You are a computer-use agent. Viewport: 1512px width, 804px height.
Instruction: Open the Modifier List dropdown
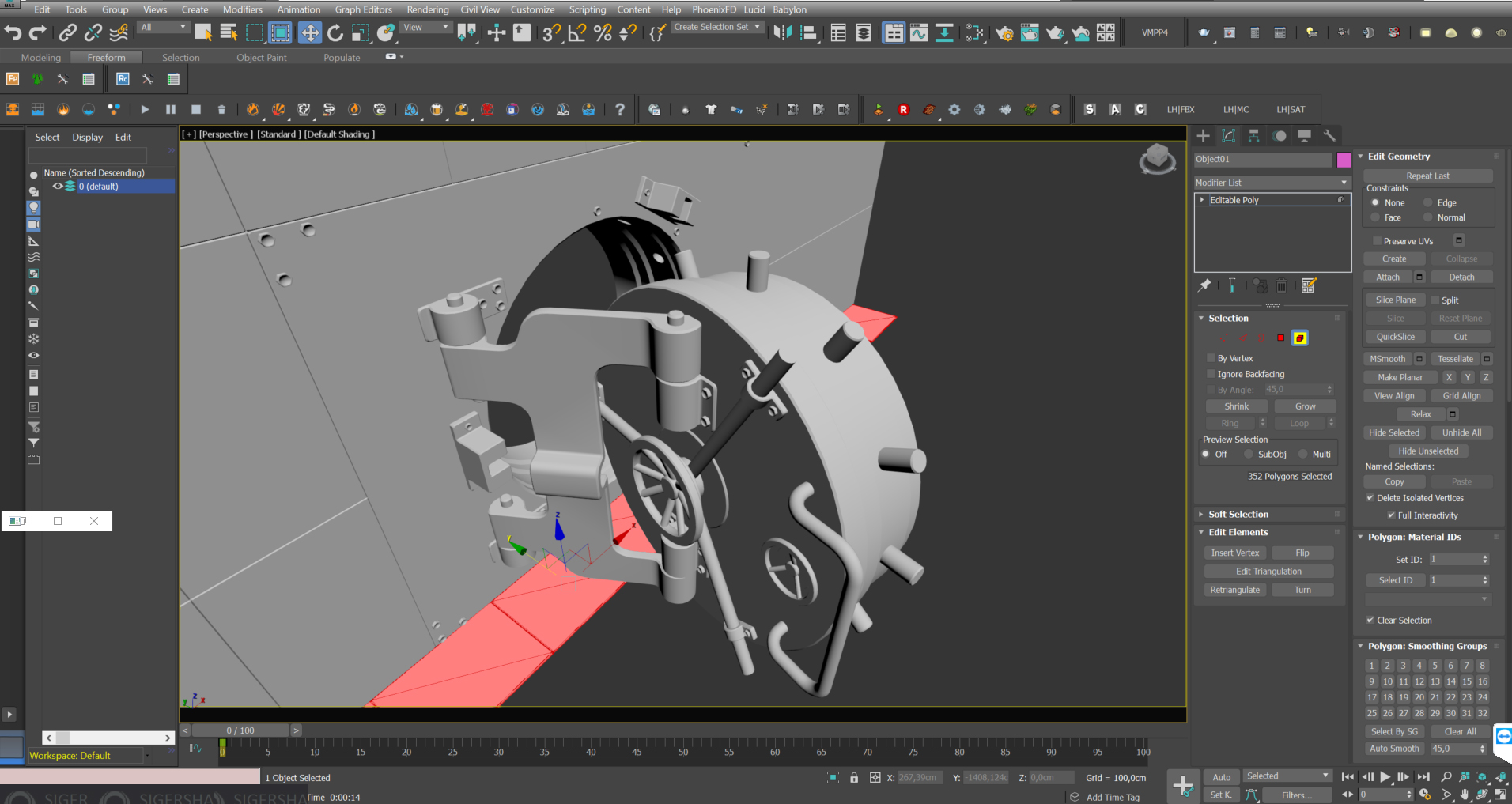point(1271,183)
